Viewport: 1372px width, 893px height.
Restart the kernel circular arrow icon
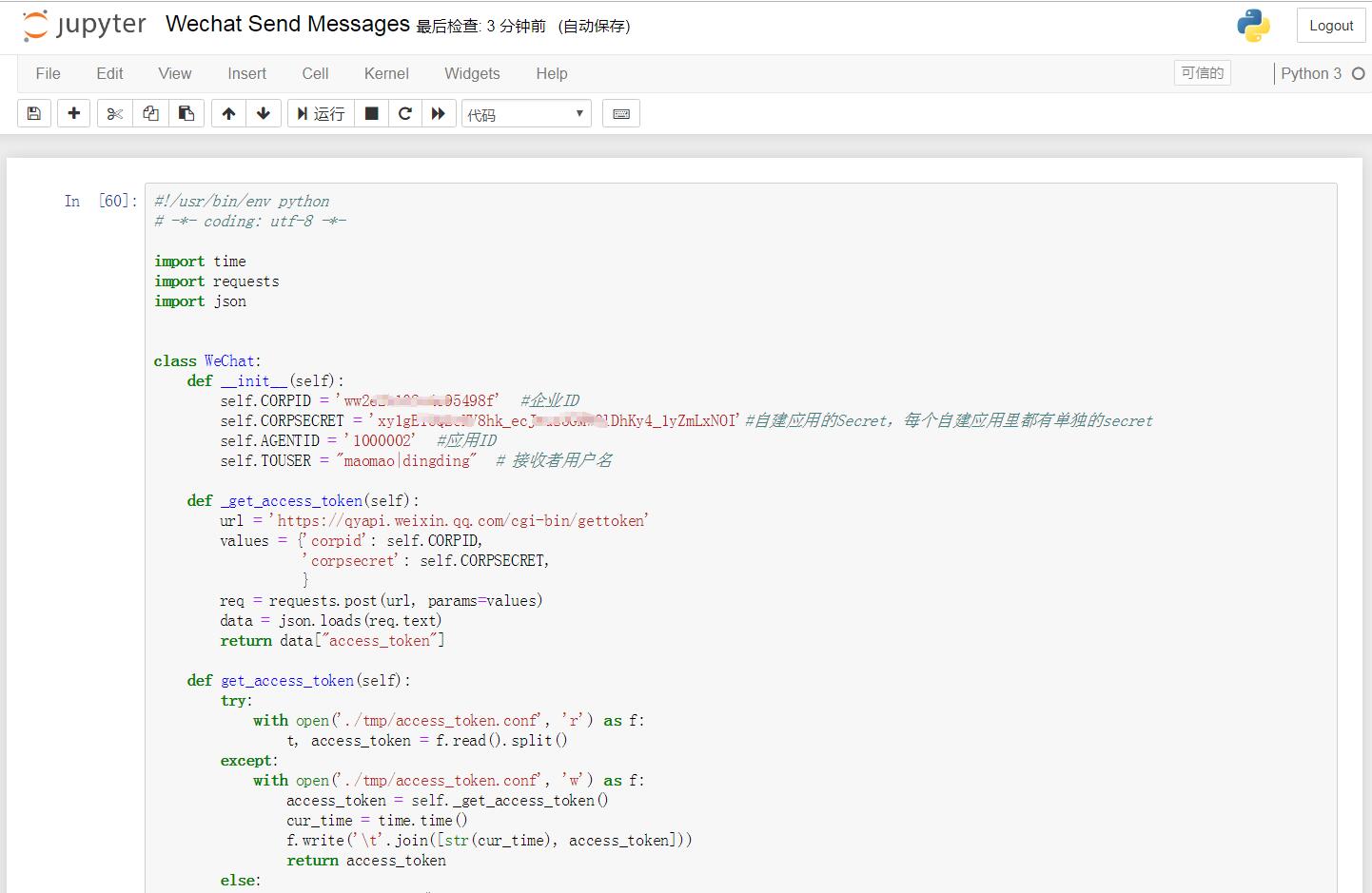coord(405,114)
